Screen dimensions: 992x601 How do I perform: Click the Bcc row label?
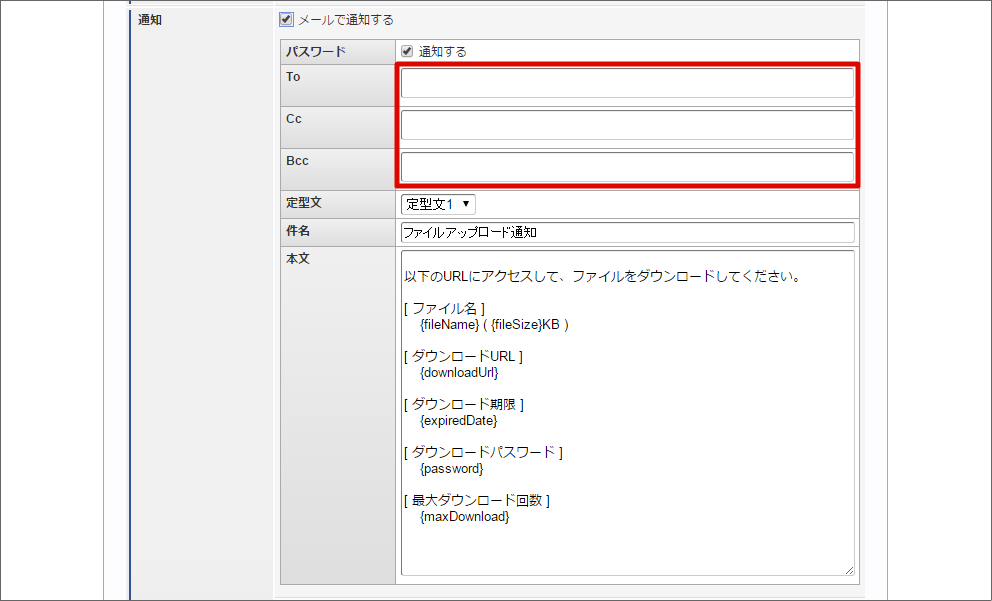297,161
